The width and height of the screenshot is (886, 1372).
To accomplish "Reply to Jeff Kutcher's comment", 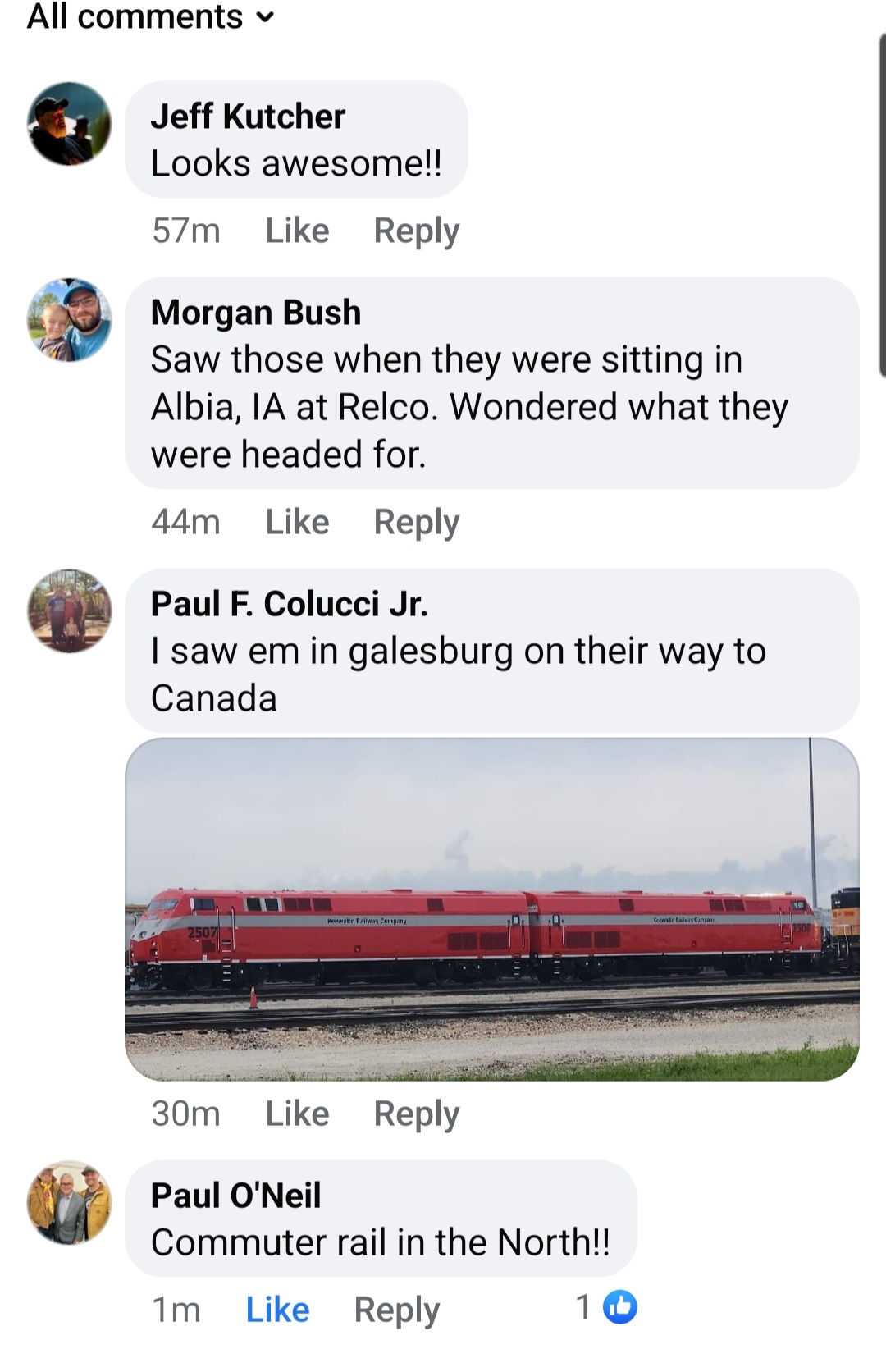I will tap(416, 231).
